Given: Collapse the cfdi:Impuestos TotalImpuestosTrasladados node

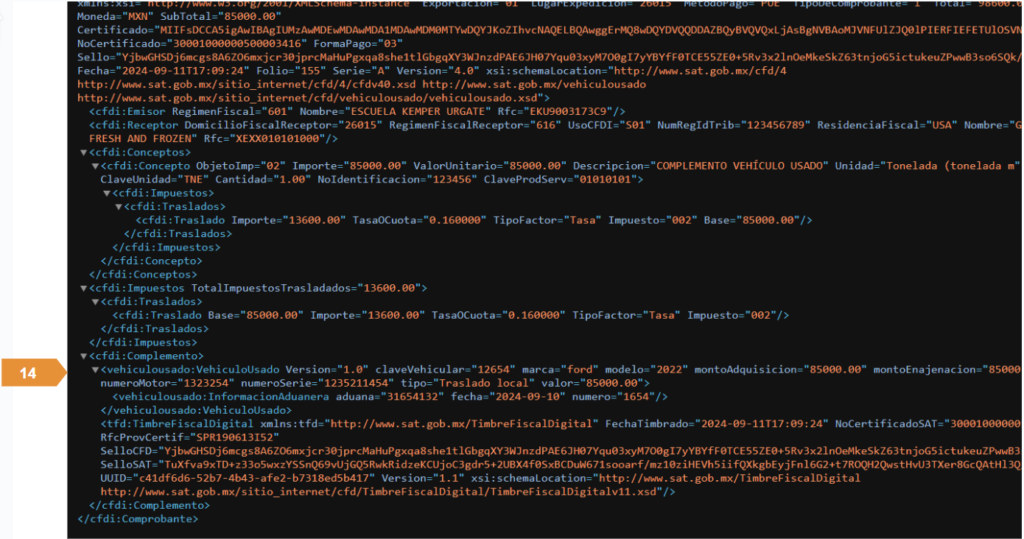Looking at the screenshot, I should click(81, 288).
